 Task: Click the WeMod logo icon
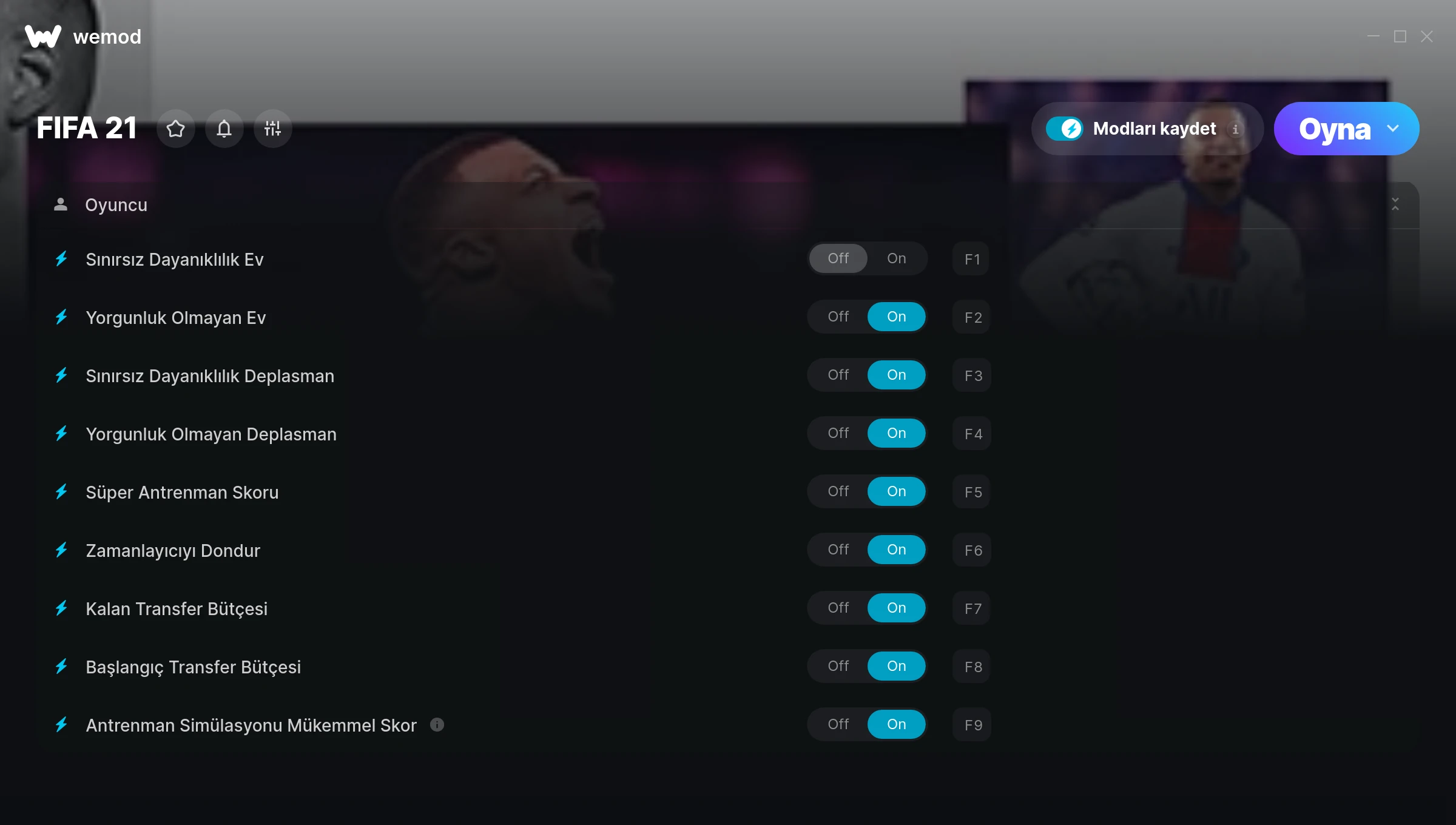(x=43, y=36)
